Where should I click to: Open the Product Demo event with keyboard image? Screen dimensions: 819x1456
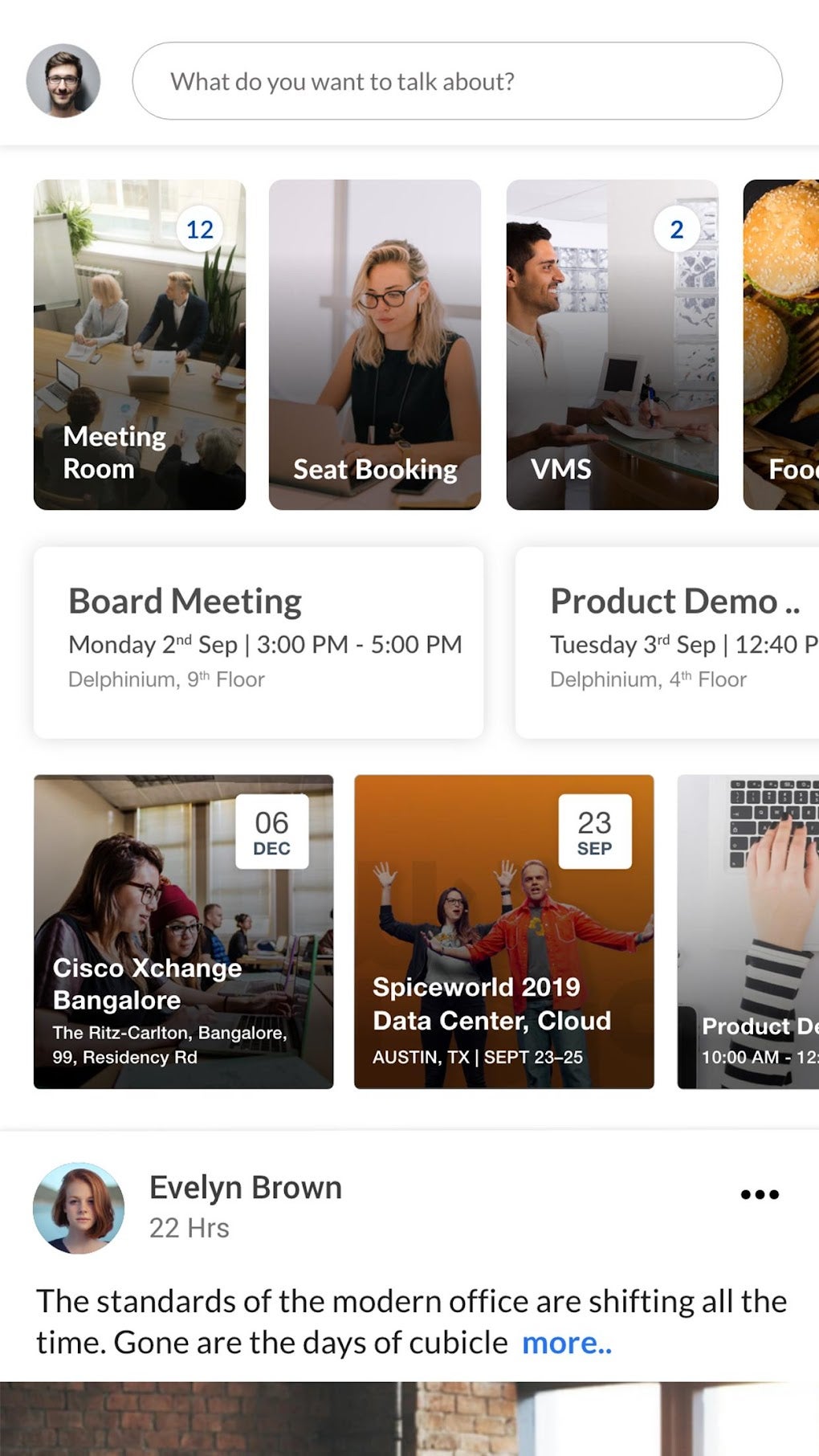(x=748, y=932)
